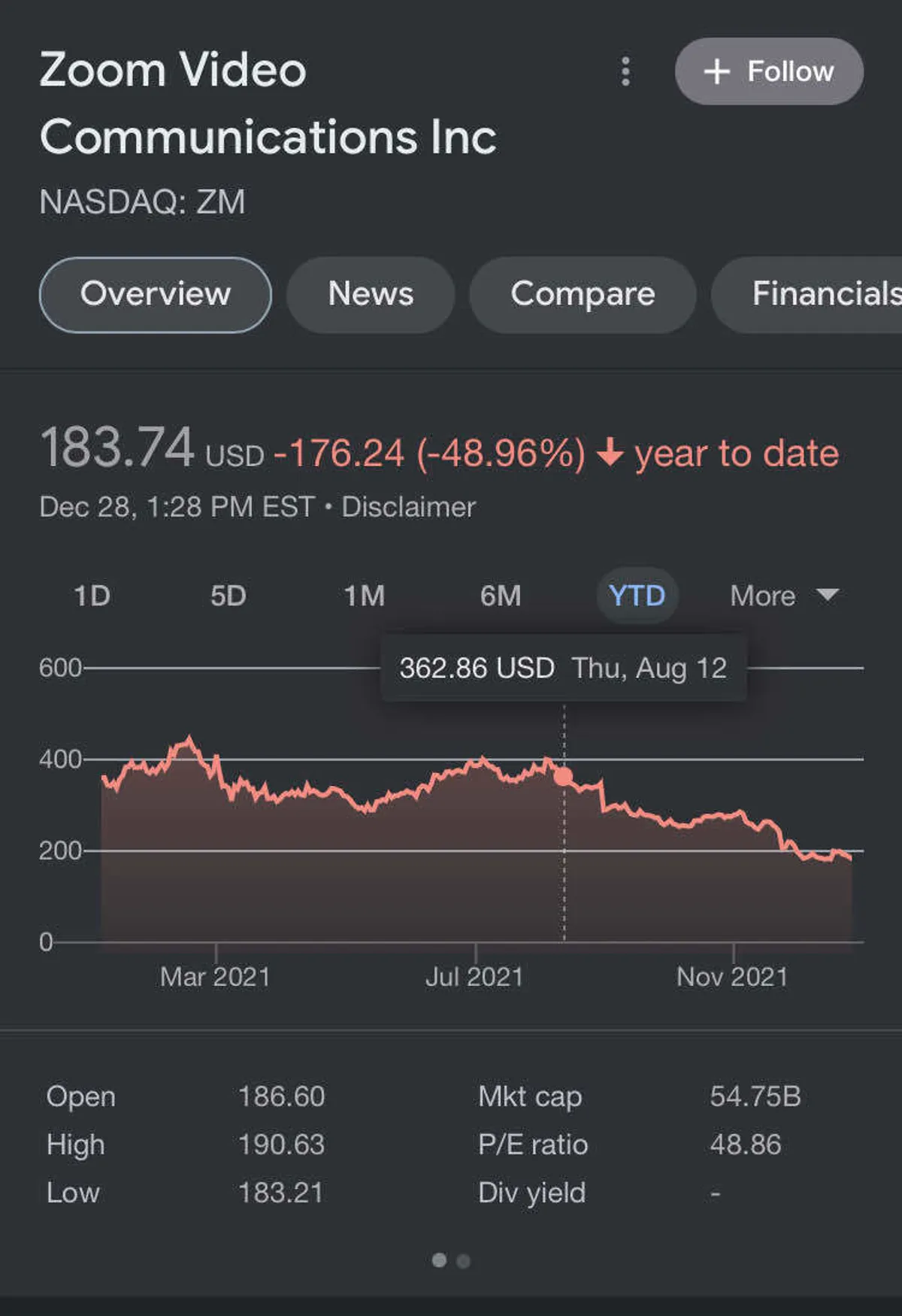Screen dimensions: 902x1316
Task: Click the Aug 12 data point marker
Action: coord(563,776)
